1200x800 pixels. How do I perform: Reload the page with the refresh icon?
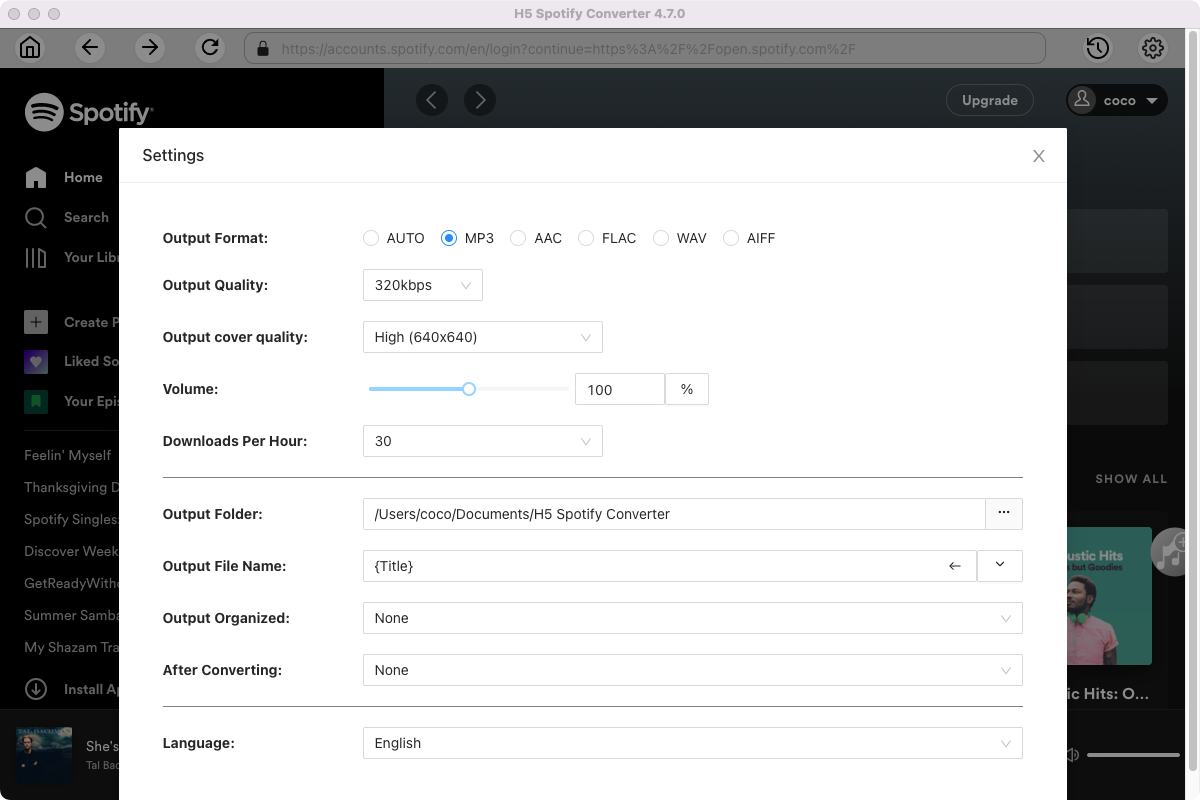[x=210, y=47]
